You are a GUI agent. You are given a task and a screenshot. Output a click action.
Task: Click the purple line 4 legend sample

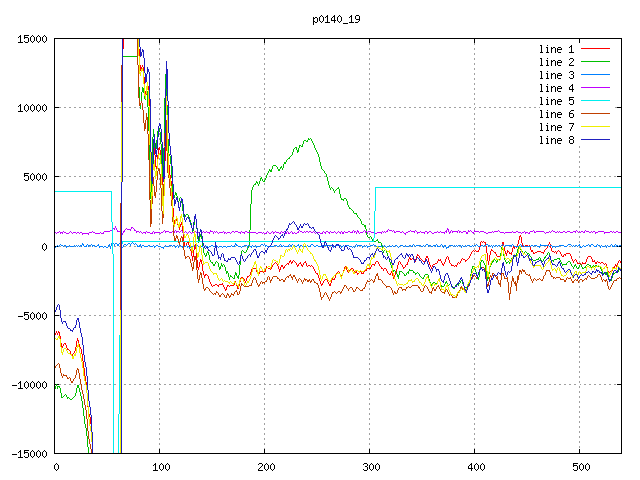click(x=595, y=88)
